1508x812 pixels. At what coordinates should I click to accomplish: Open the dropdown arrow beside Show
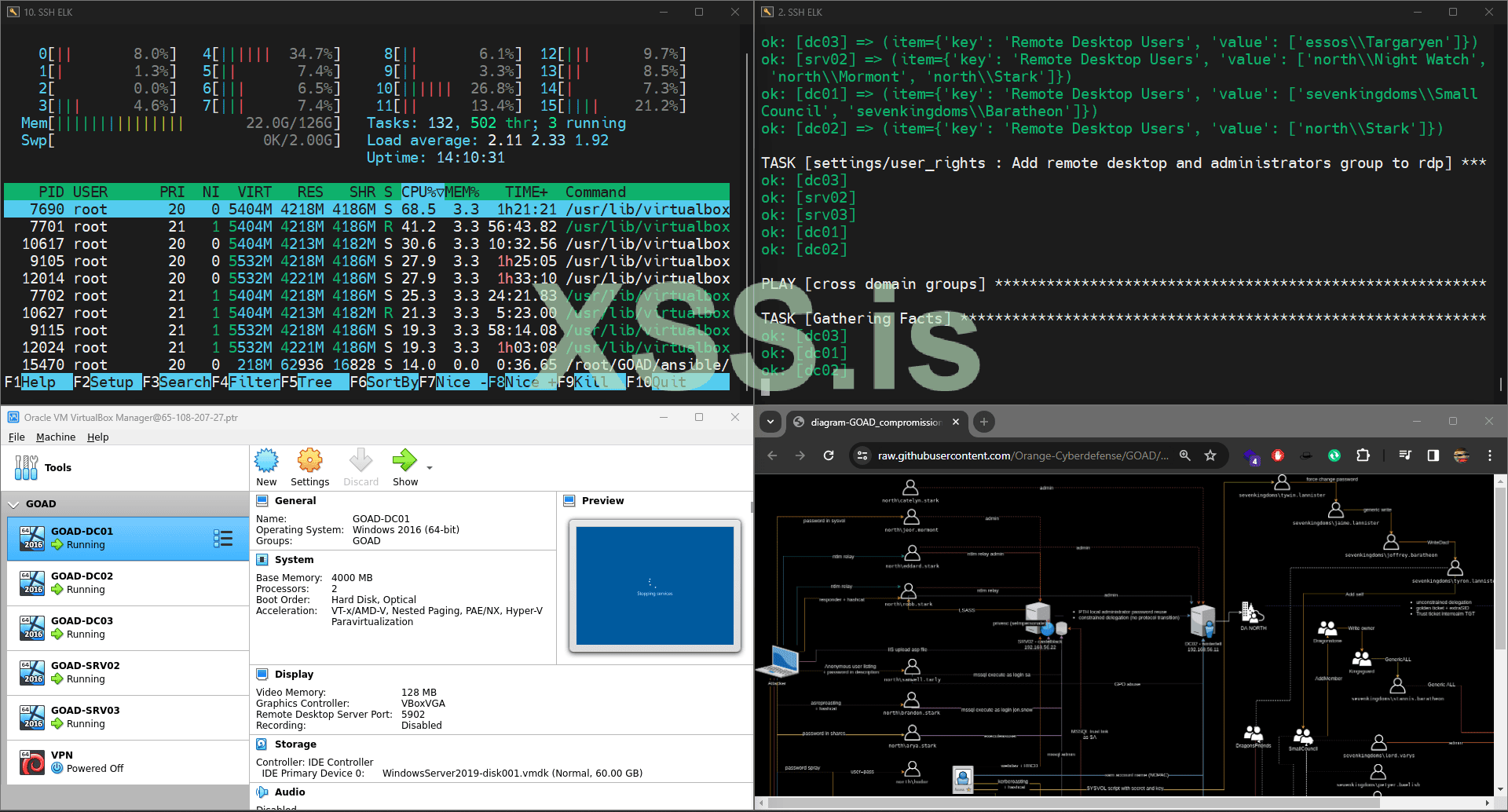coord(430,467)
